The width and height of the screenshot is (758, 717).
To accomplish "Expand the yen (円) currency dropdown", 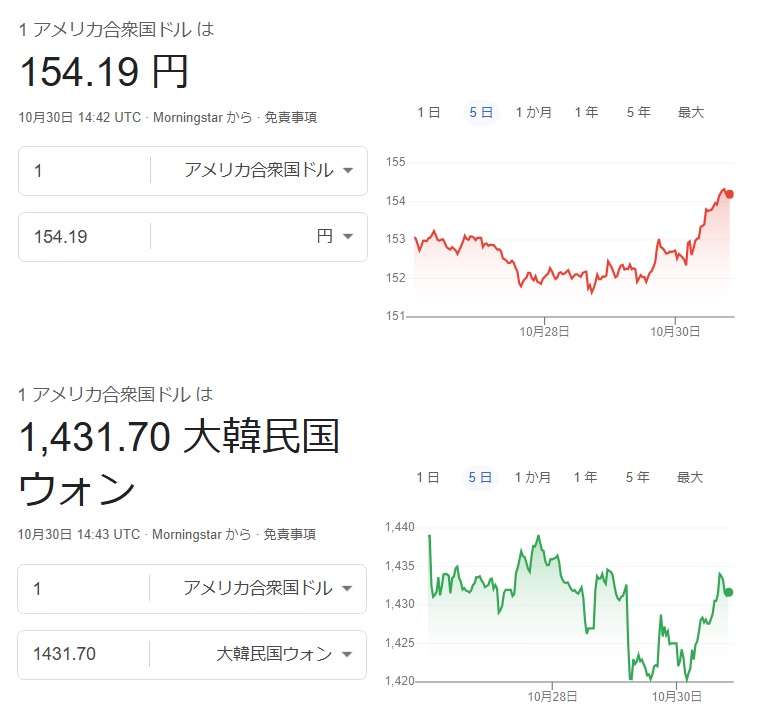I will [335, 237].
